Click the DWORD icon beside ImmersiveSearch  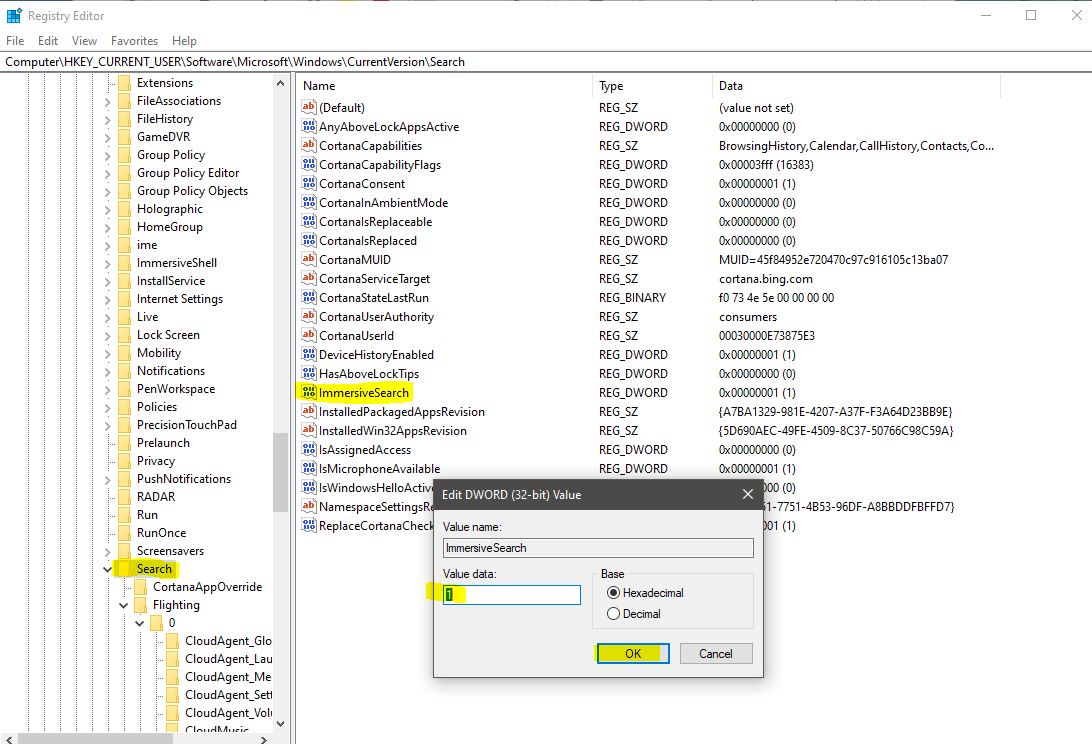pos(308,392)
